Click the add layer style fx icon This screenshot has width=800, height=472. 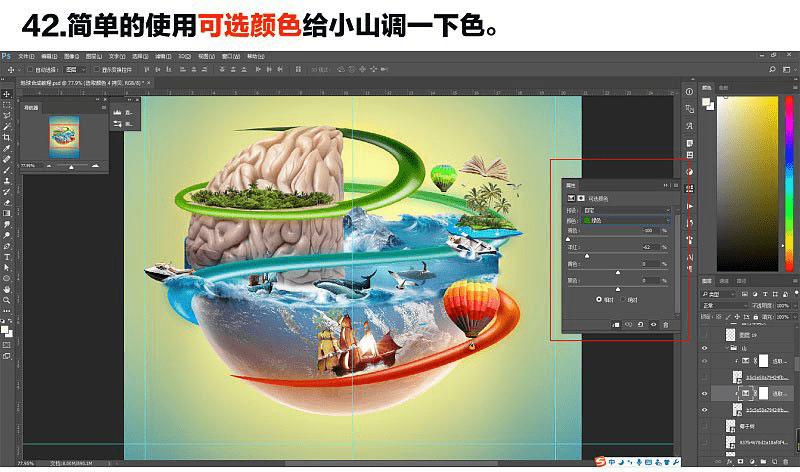729,461
